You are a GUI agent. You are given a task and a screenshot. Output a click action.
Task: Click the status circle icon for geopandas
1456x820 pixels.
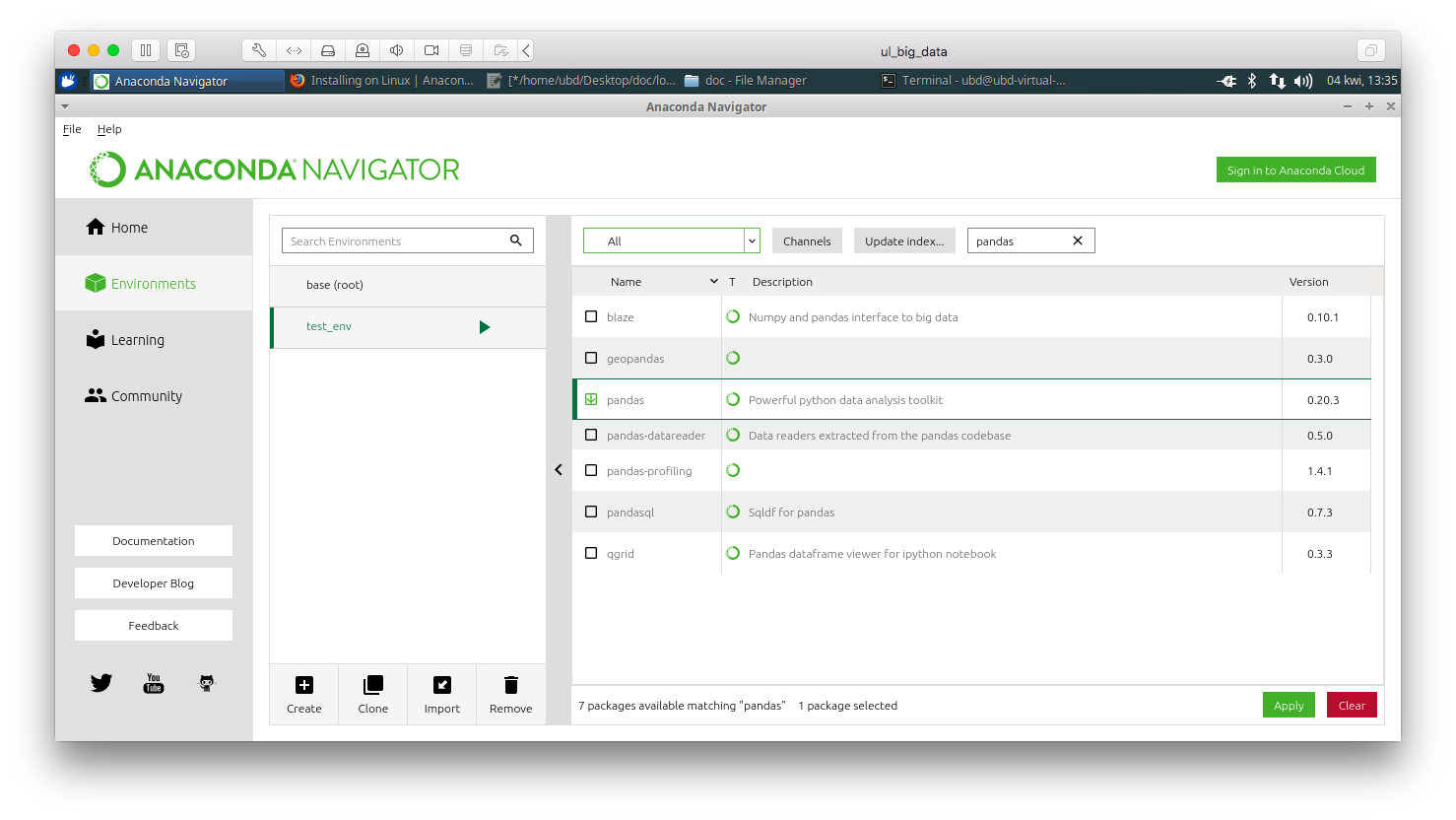[733, 358]
